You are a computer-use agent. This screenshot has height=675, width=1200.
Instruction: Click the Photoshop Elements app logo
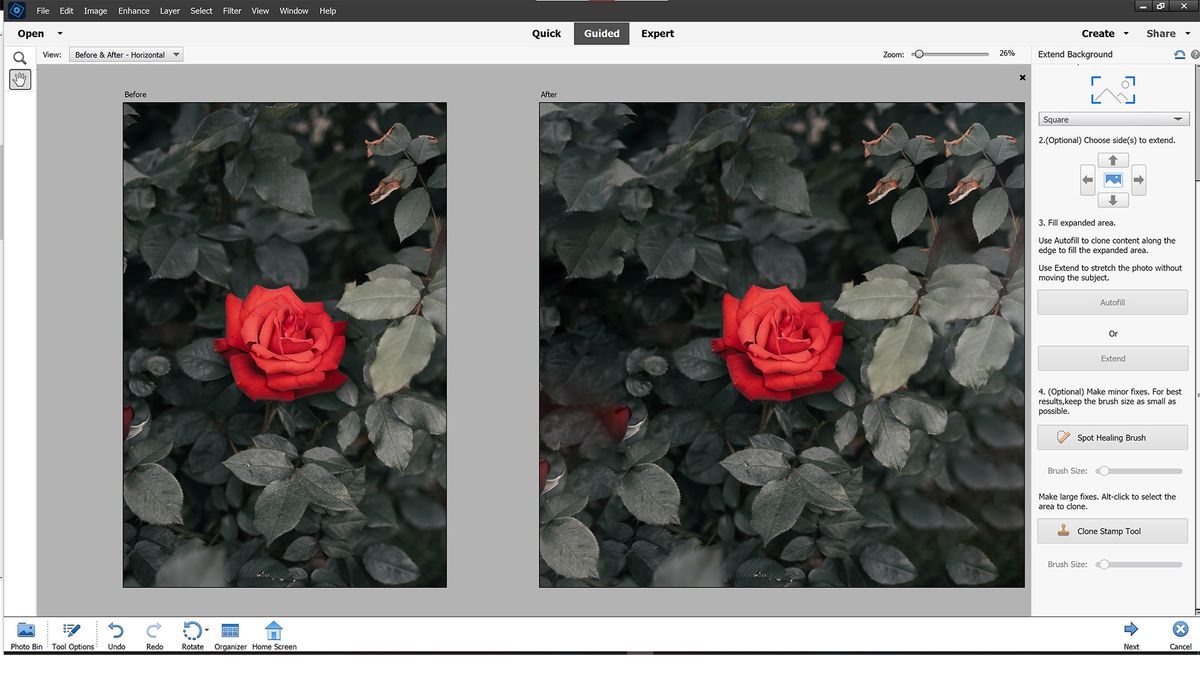(x=16, y=11)
